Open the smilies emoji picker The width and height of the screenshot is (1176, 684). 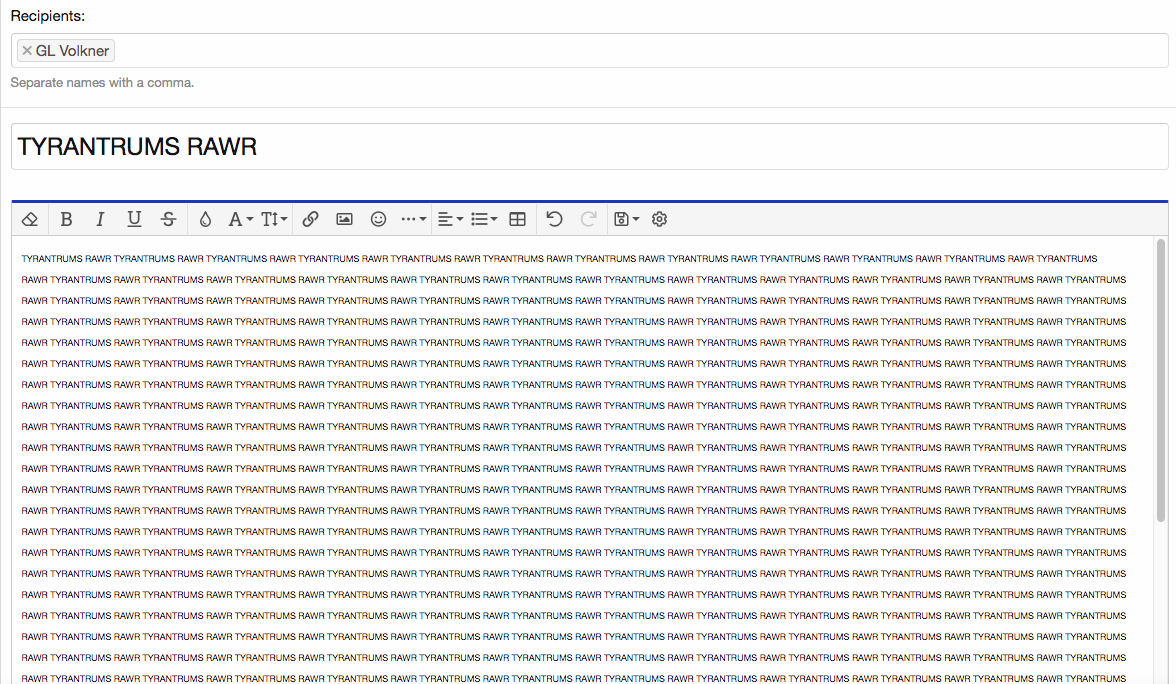379,219
